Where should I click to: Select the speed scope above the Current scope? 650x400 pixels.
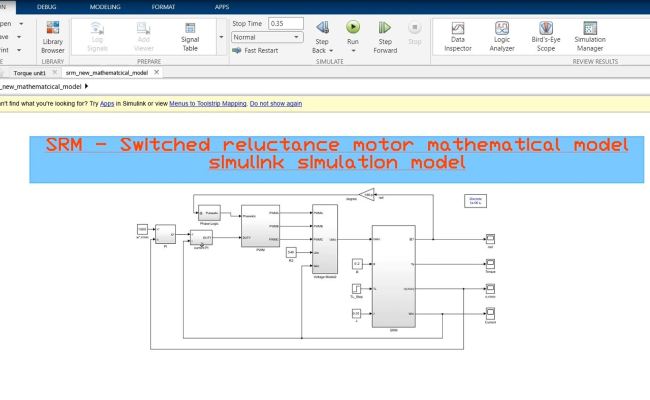point(490,288)
